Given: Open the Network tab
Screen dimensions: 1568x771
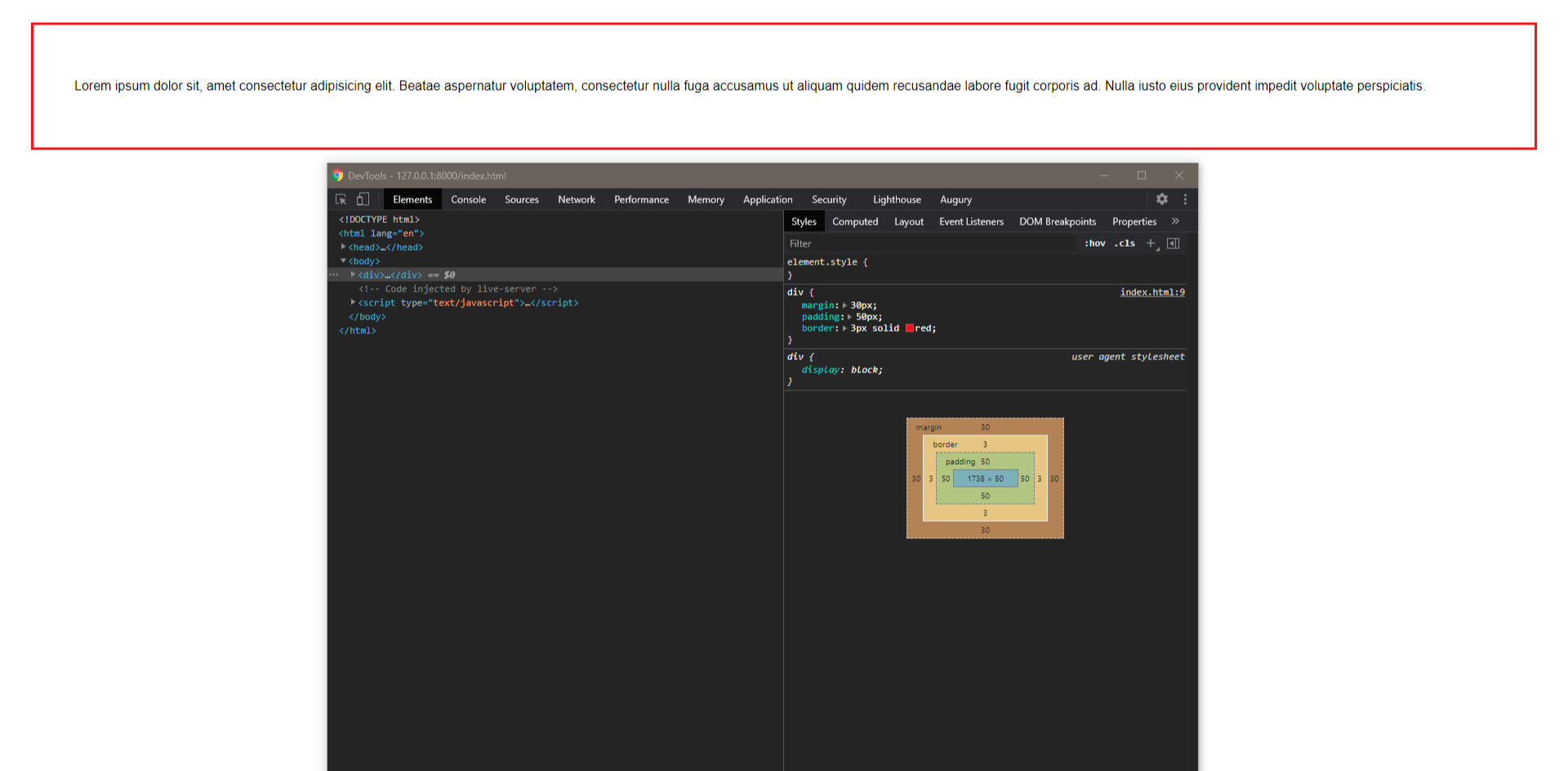Looking at the screenshot, I should pyautogui.click(x=577, y=199).
